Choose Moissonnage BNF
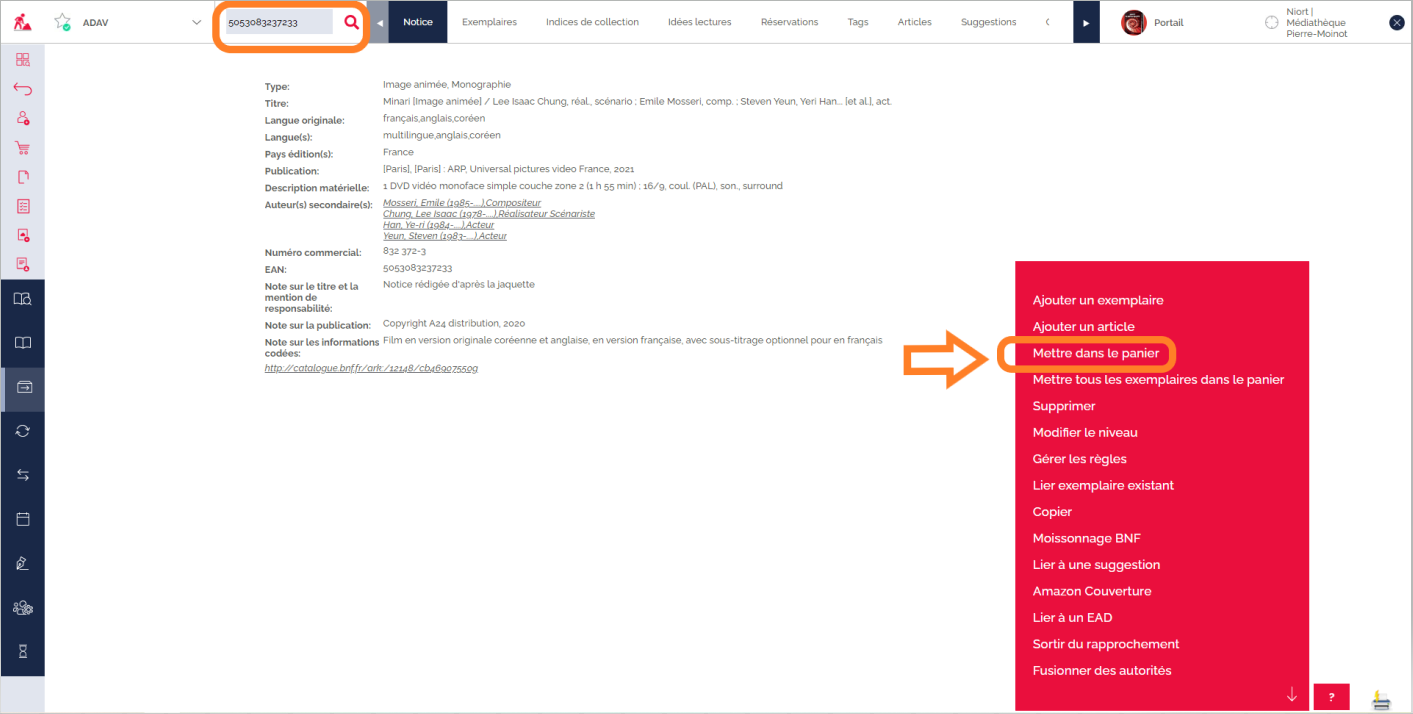 pos(1086,538)
